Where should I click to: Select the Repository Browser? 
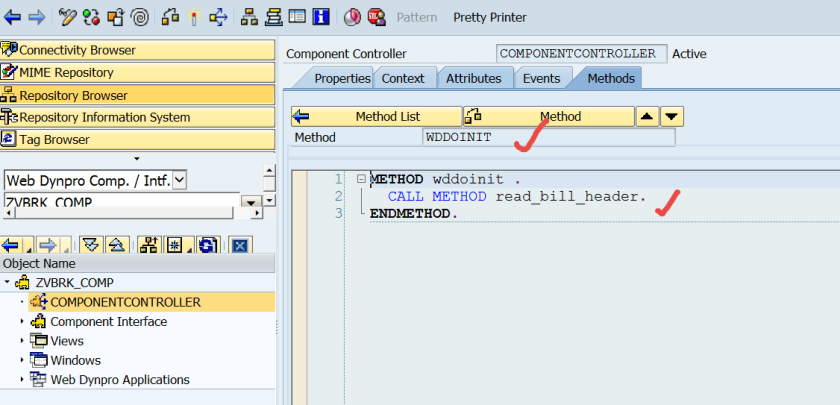pos(138,95)
